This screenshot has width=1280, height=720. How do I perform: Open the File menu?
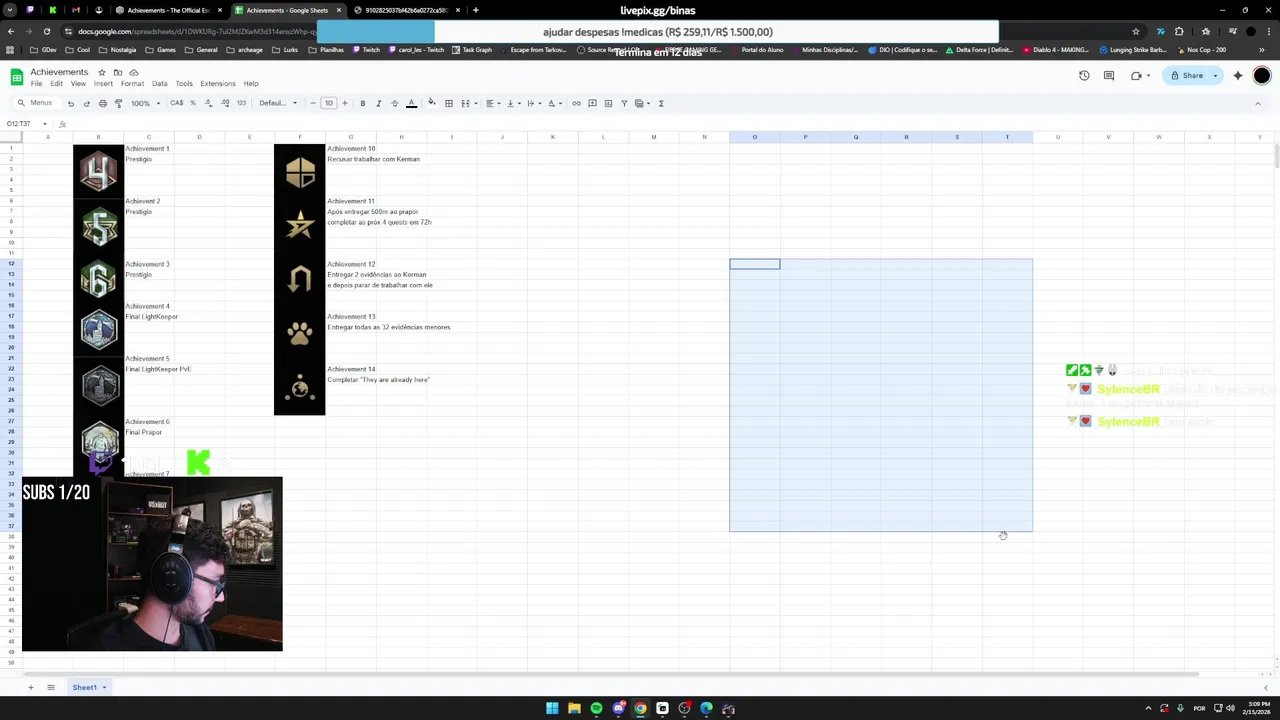point(36,84)
